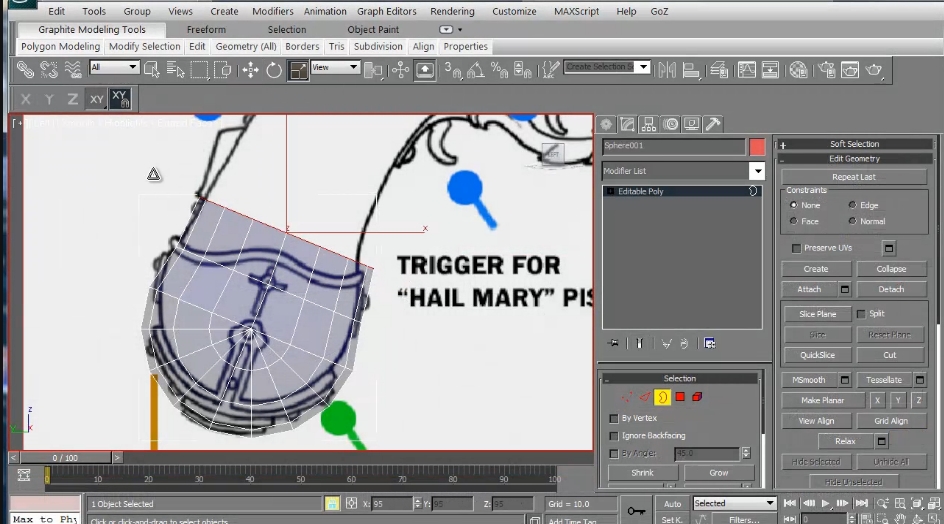Enable the By Angle checkbox
The image size is (944, 524).
pyautogui.click(x=614, y=454)
